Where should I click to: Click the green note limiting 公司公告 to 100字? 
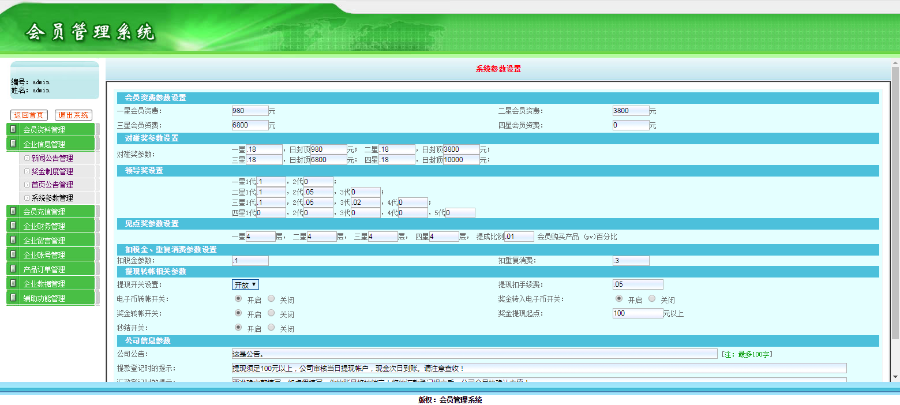[746, 355]
